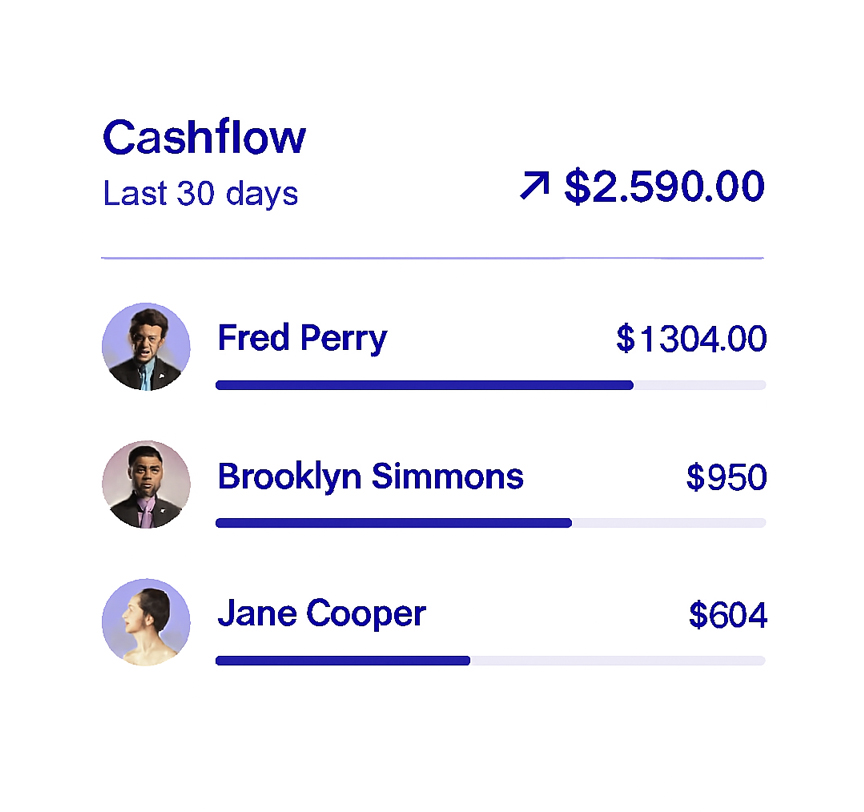Screen dimensions: 864x812
Task: Open the Last 30 days period label
Action: coord(200,193)
